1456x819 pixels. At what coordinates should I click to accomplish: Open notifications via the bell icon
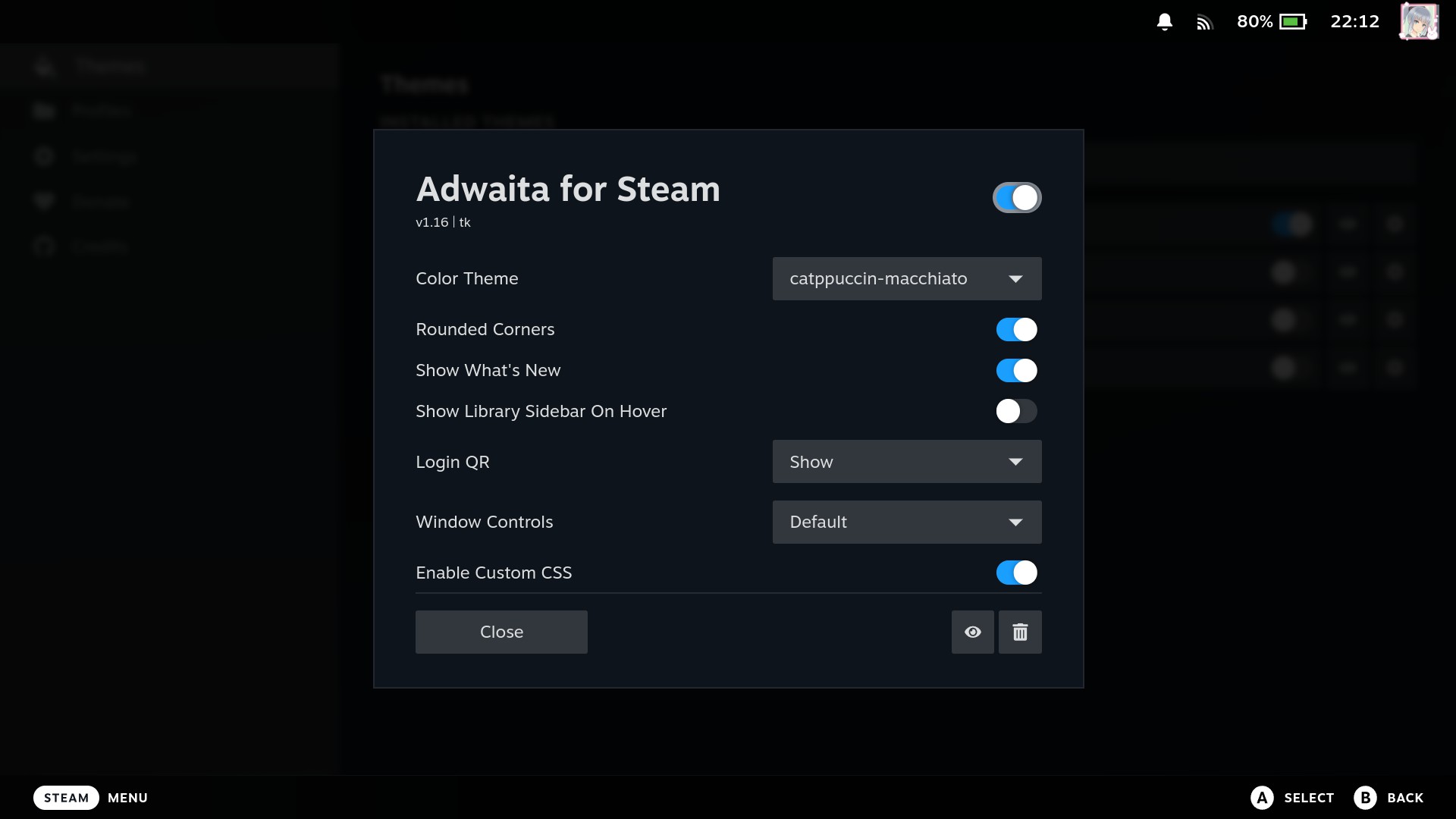(1165, 22)
